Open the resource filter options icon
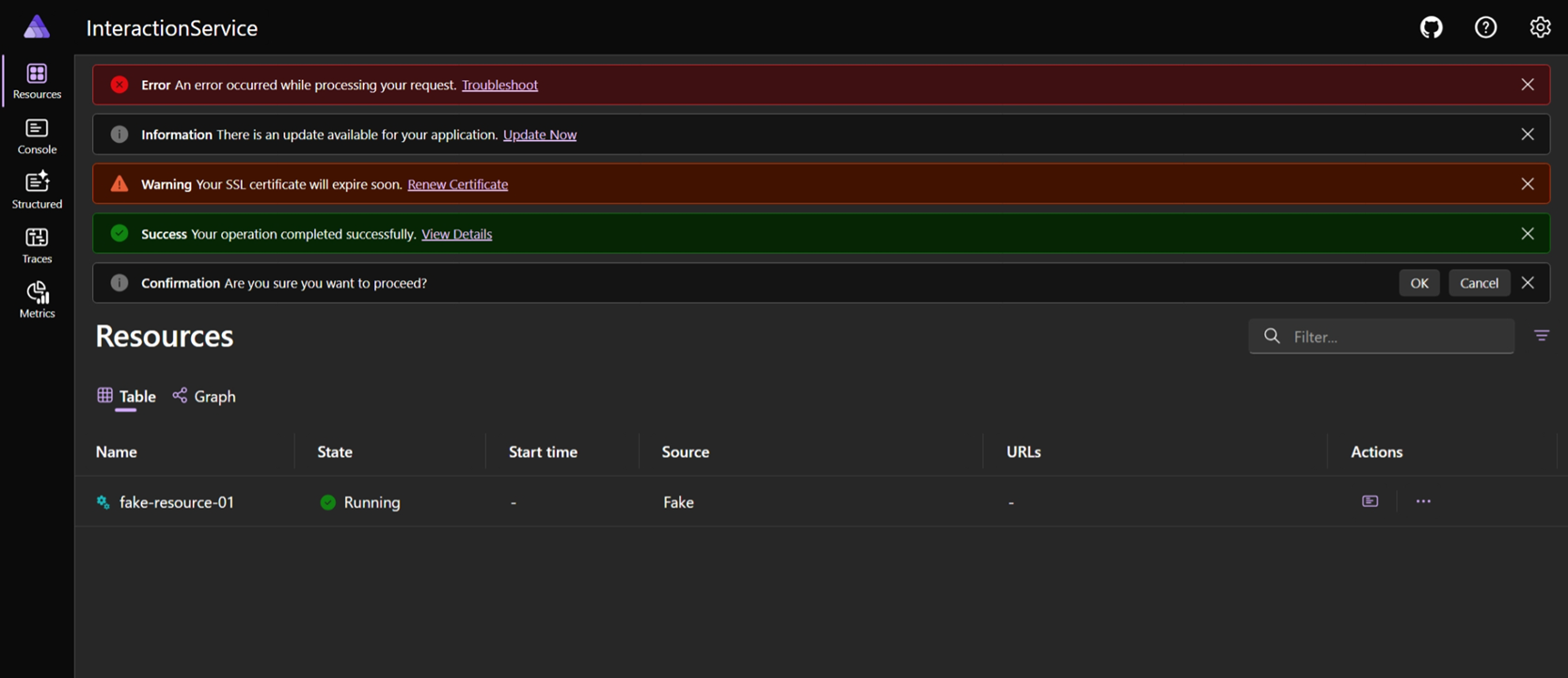This screenshot has width=1568, height=678. [1541, 336]
